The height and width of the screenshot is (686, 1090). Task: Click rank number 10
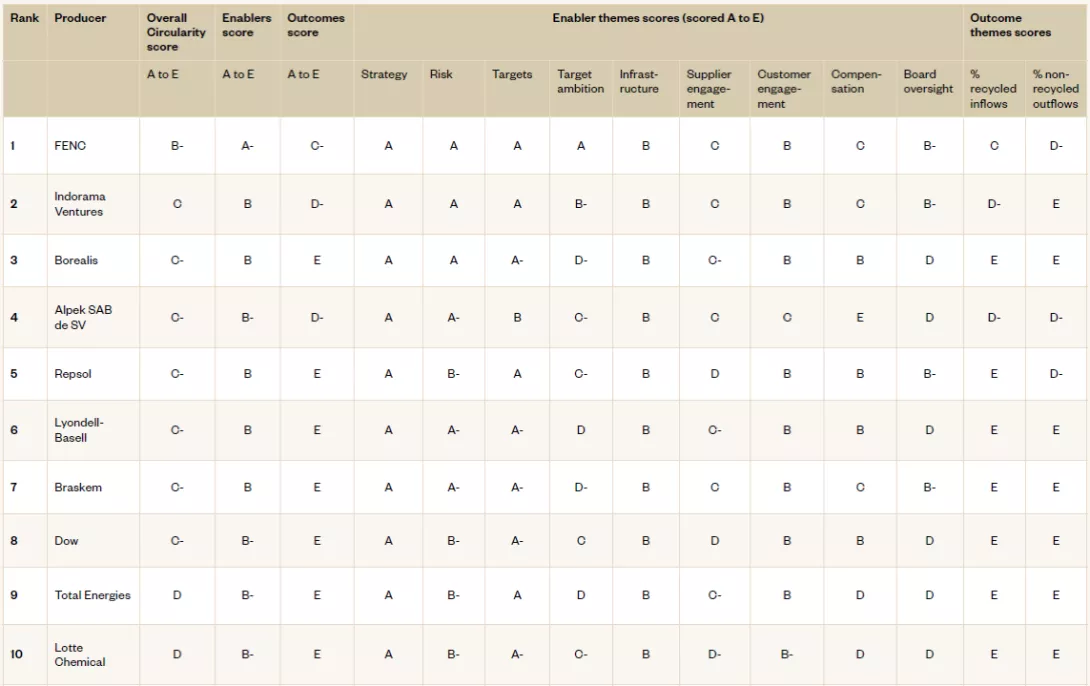(17, 655)
